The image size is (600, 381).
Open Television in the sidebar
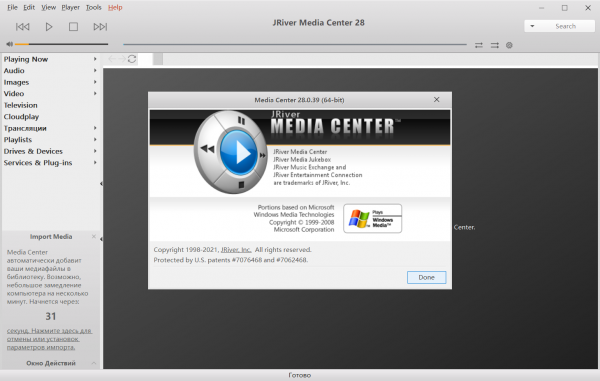click(21, 105)
